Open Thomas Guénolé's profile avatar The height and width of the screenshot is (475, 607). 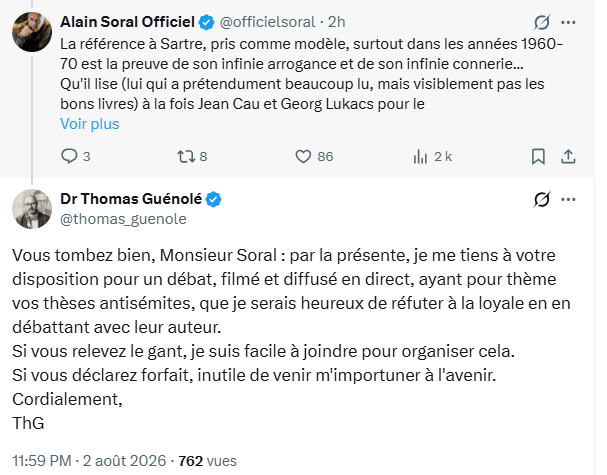(x=32, y=209)
